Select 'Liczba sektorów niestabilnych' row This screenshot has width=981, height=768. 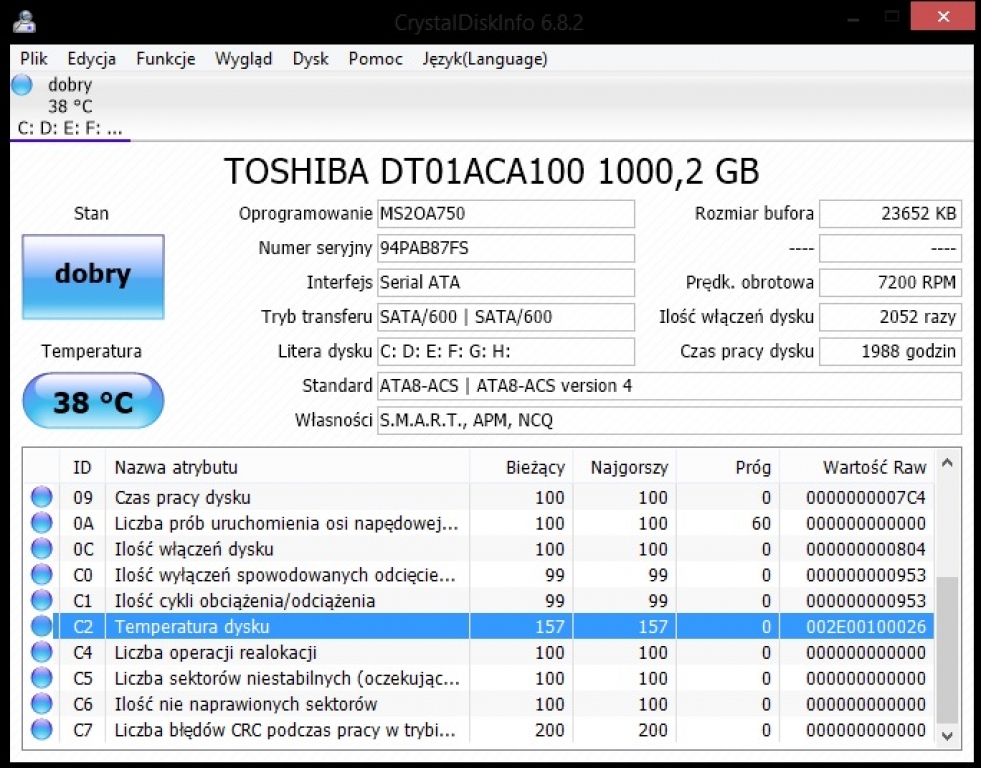point(479,678)
